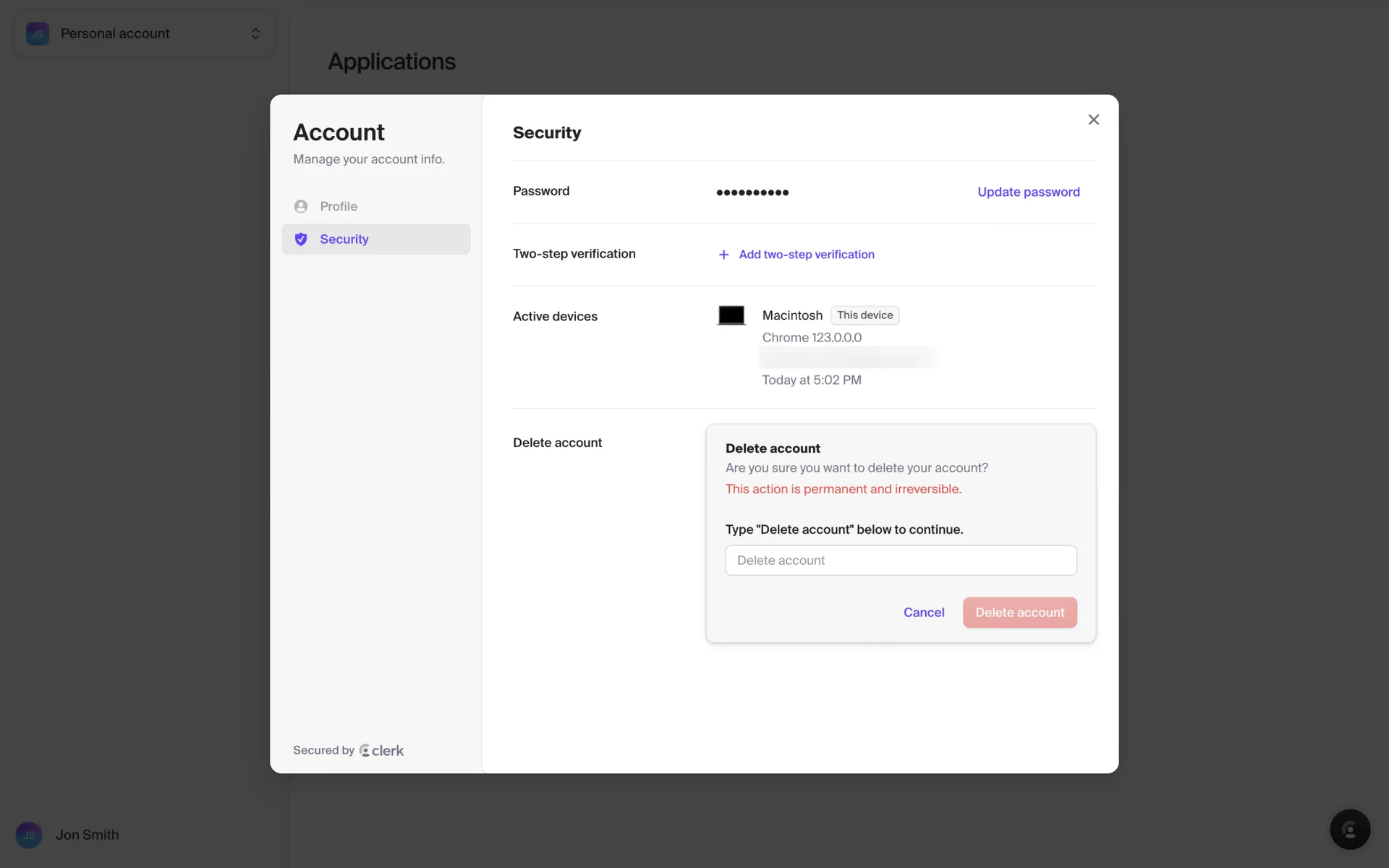Focus the Delete account confirmation text field
1389x868 pixels.
(901, 561)
